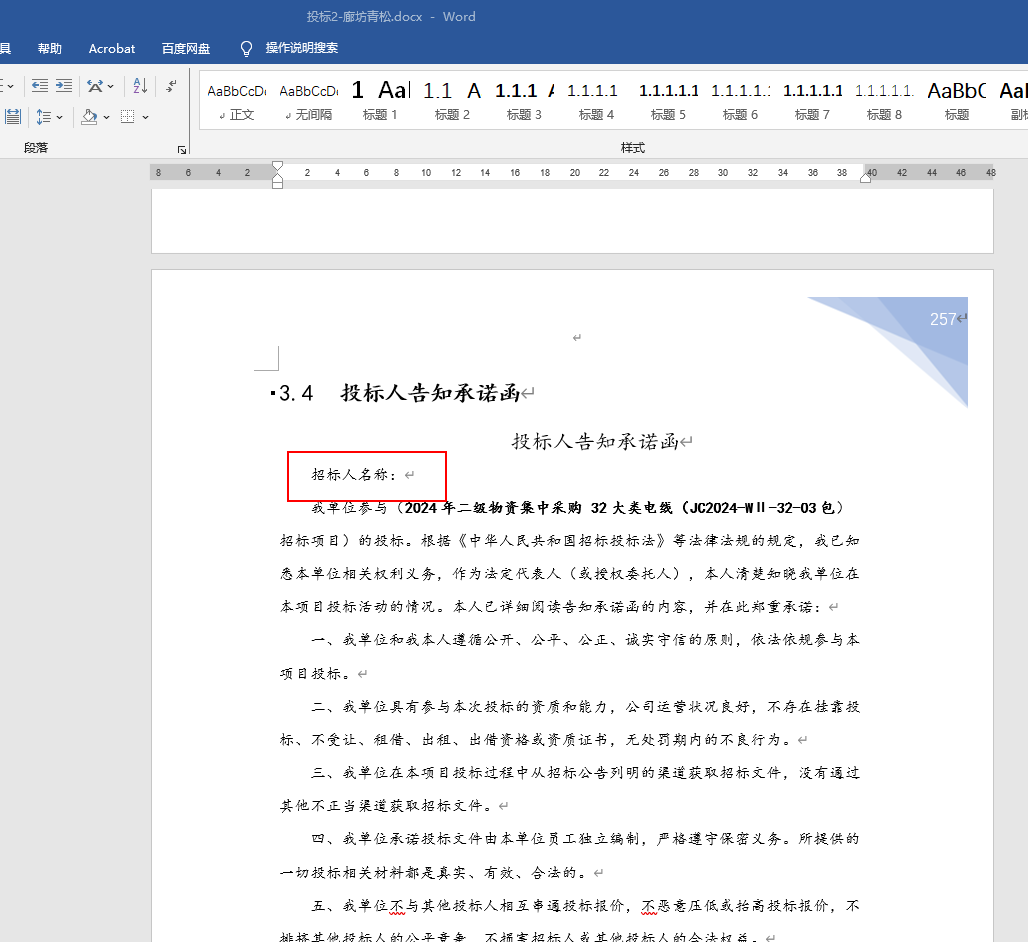Apply the 标题 8 style
Viewport: 1028px width, 942px height.
pos(884,101)
